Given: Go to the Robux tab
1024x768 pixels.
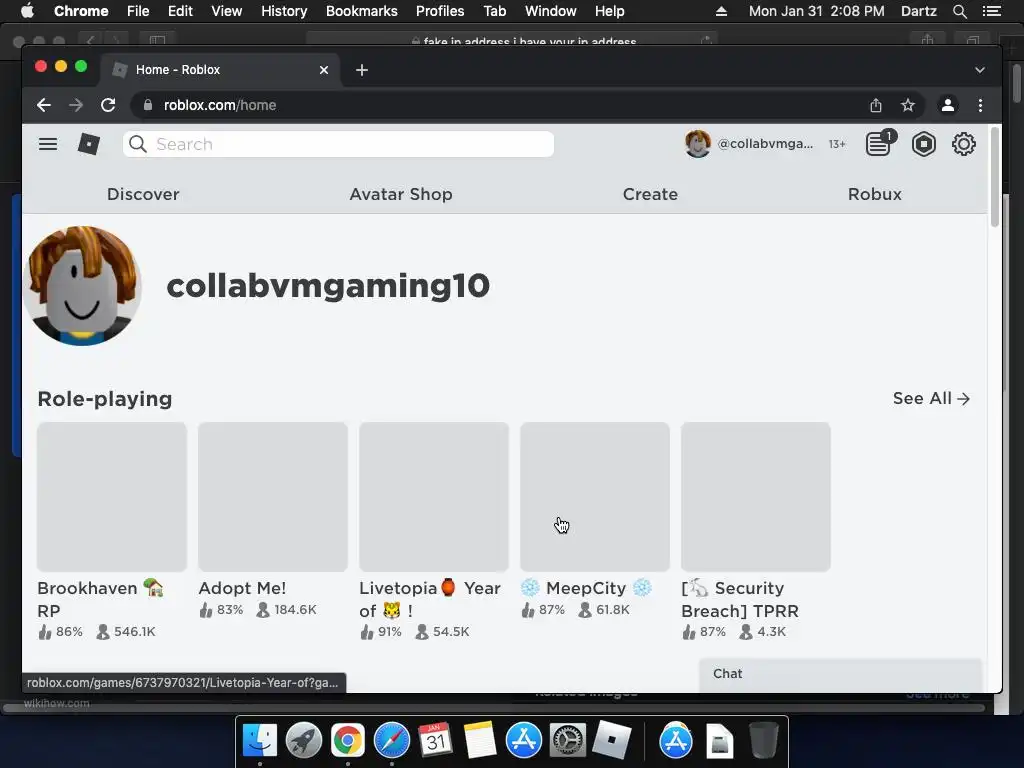Looking at the screenshot, I should coord(874,194).
